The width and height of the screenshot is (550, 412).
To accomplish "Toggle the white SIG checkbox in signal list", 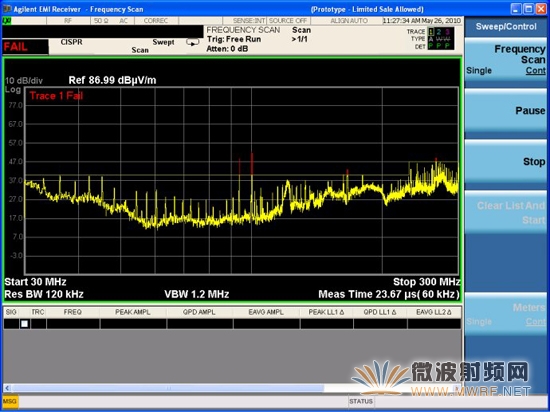I will 24,324.
